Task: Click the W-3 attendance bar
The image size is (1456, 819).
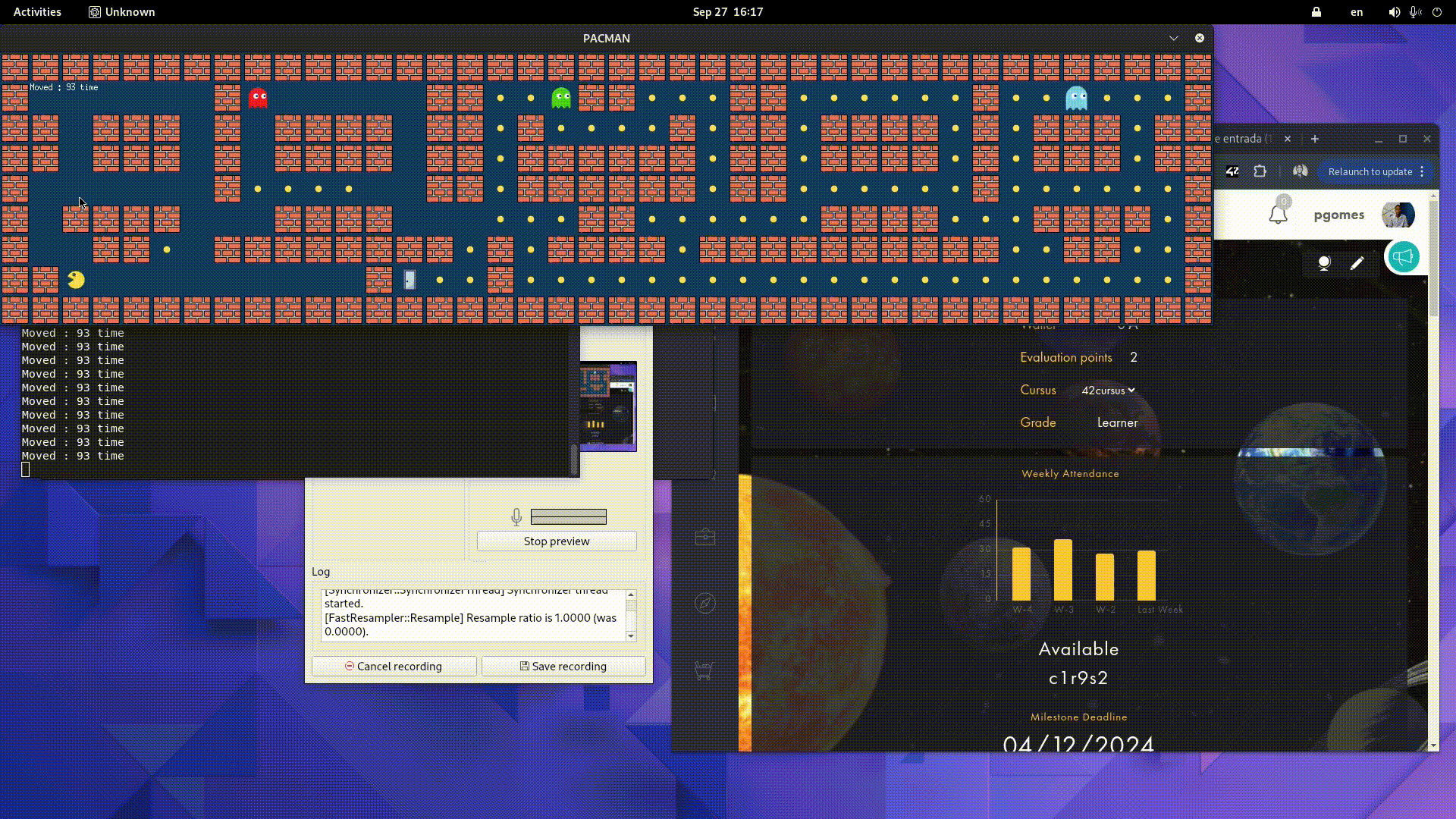Action: 1063,570
